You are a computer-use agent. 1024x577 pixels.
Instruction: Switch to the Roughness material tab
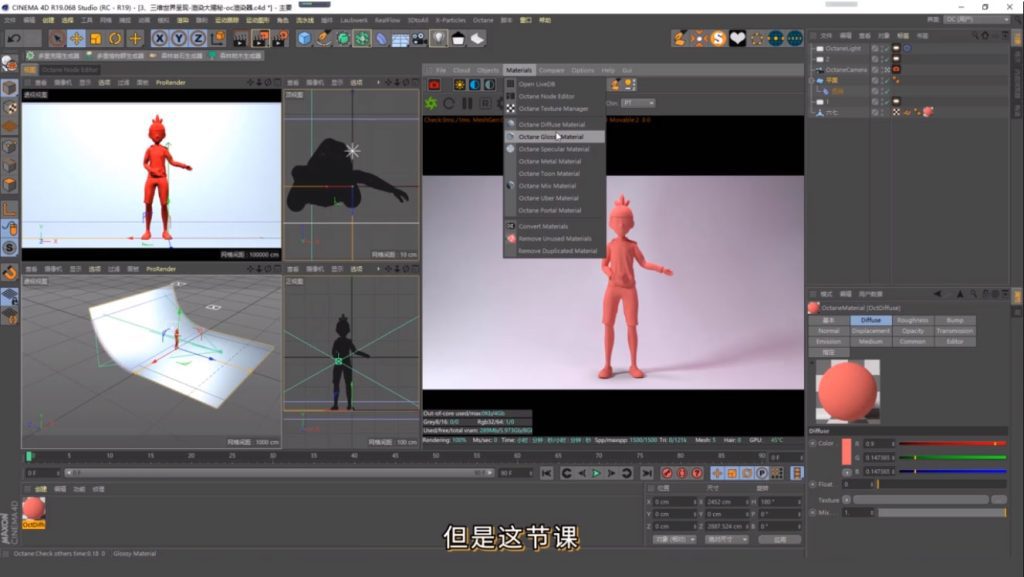coord(912,320)
